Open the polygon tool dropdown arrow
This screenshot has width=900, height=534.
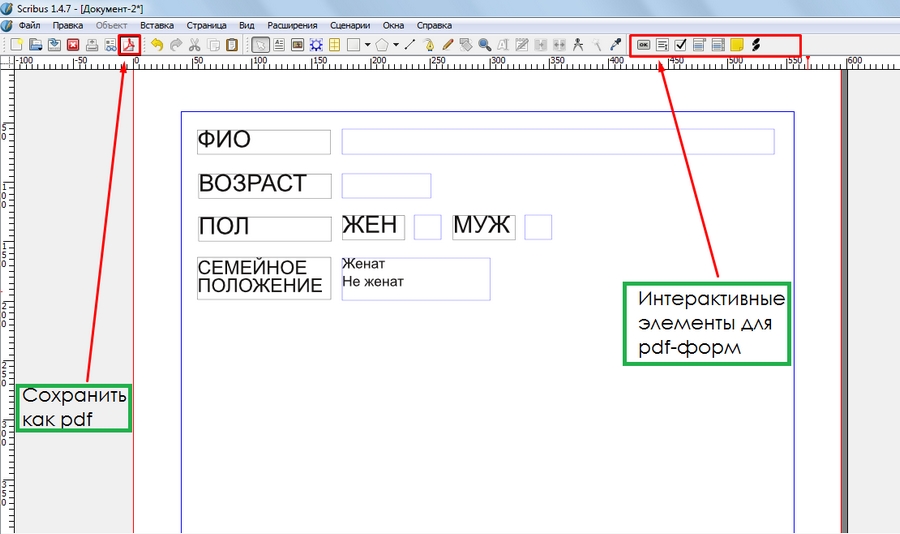[x=396, y=45]
